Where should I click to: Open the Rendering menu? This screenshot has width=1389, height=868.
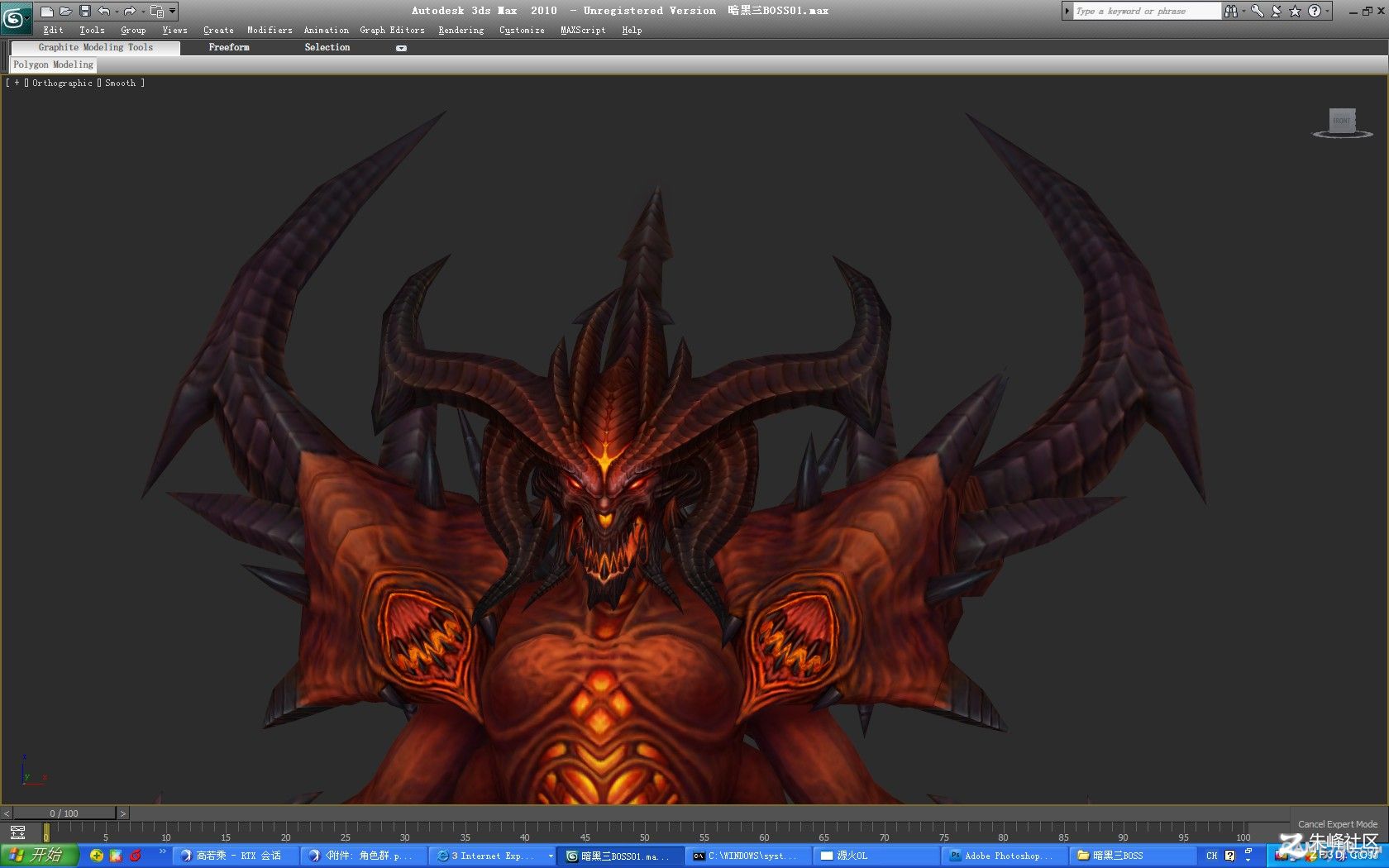click(x=461, y=30)
